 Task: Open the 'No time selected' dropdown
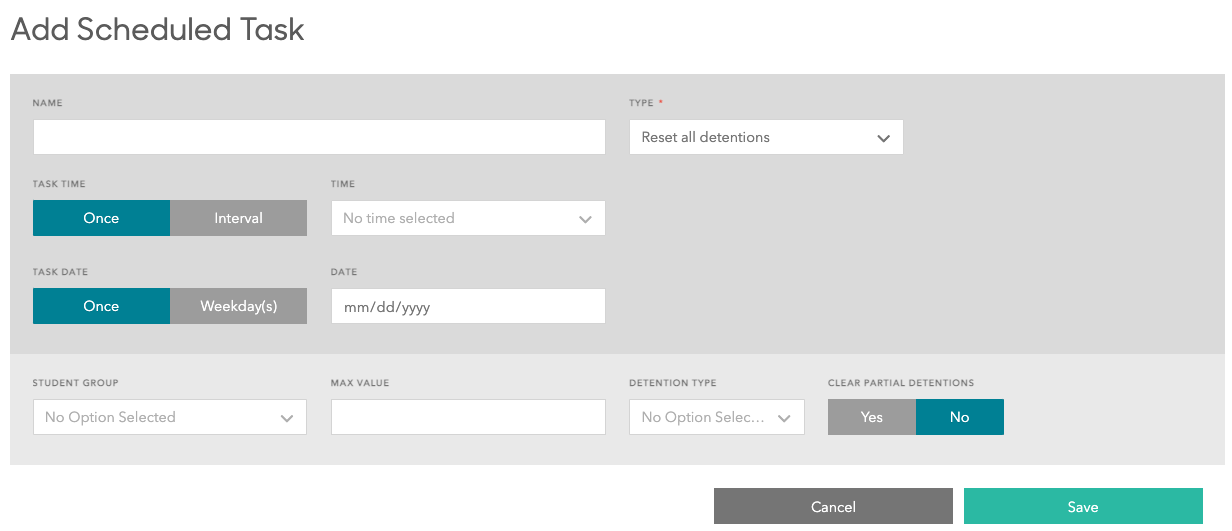tap(450, 218)
